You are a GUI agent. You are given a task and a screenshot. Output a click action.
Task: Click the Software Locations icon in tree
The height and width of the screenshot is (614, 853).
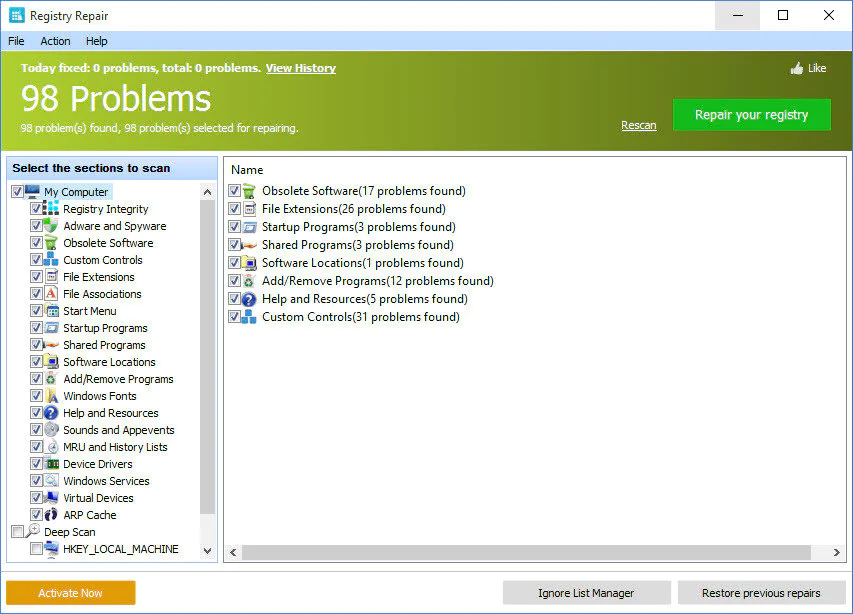51,362
